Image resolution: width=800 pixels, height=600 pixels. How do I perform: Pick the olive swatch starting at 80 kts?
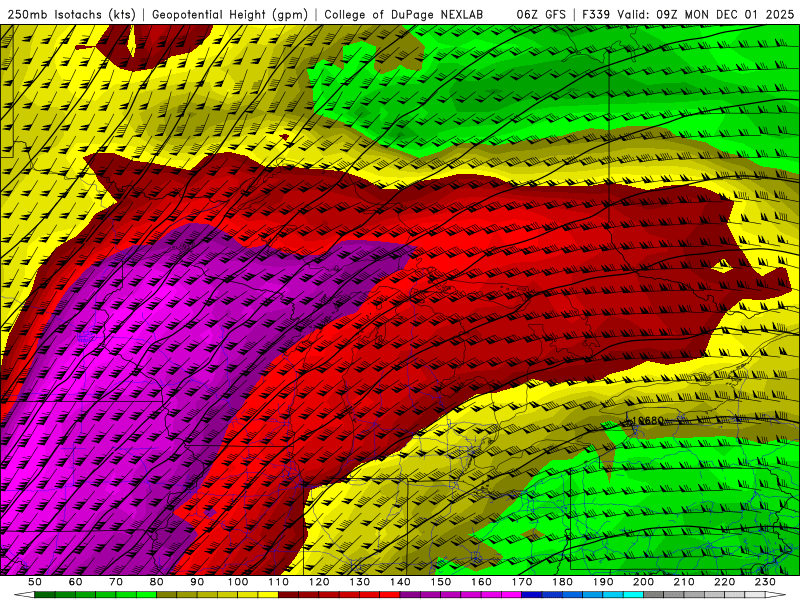pos(167,595)
